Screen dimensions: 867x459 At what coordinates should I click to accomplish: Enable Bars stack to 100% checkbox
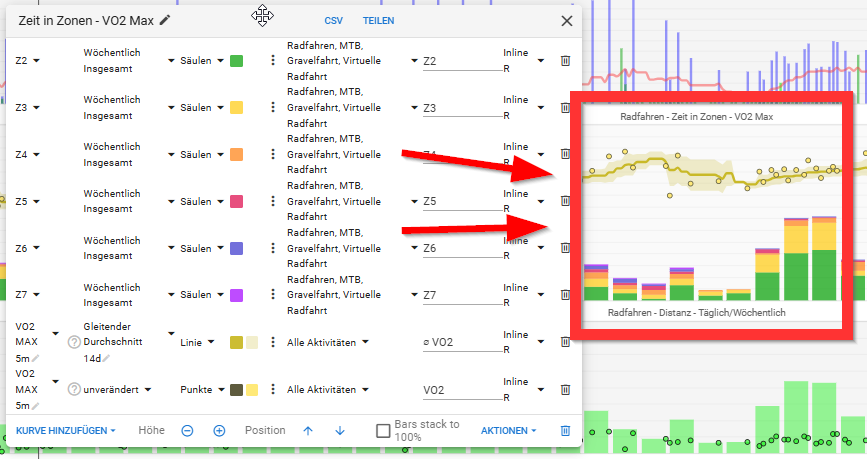tap(383, 431)
